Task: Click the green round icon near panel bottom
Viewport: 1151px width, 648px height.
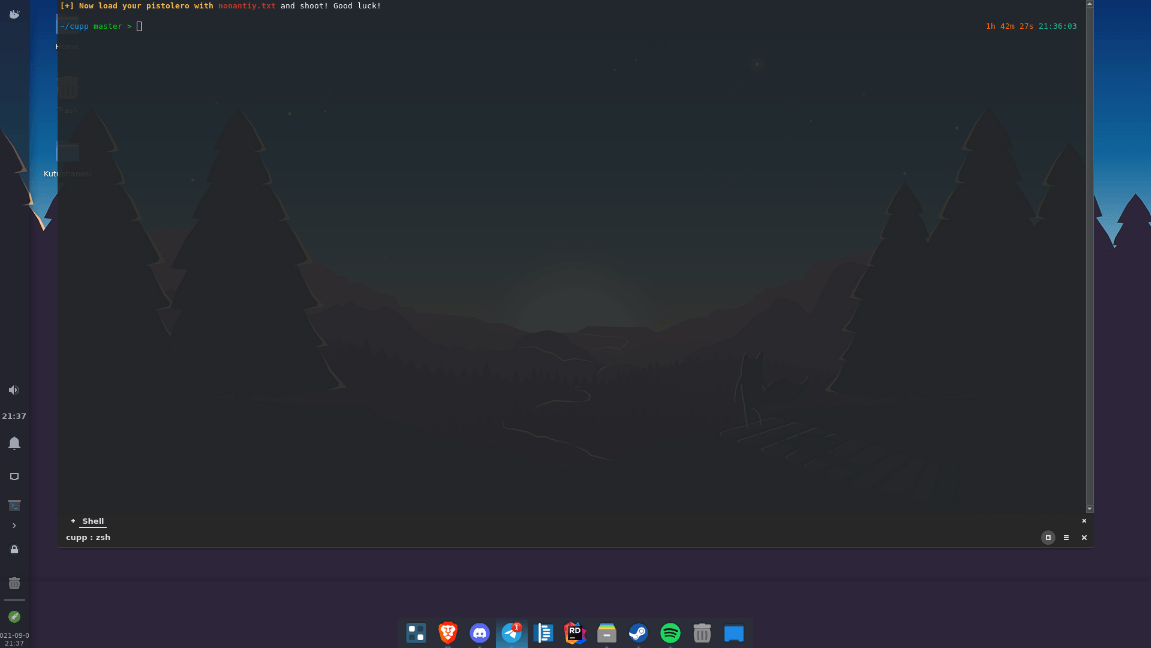Action: [14, 616]
